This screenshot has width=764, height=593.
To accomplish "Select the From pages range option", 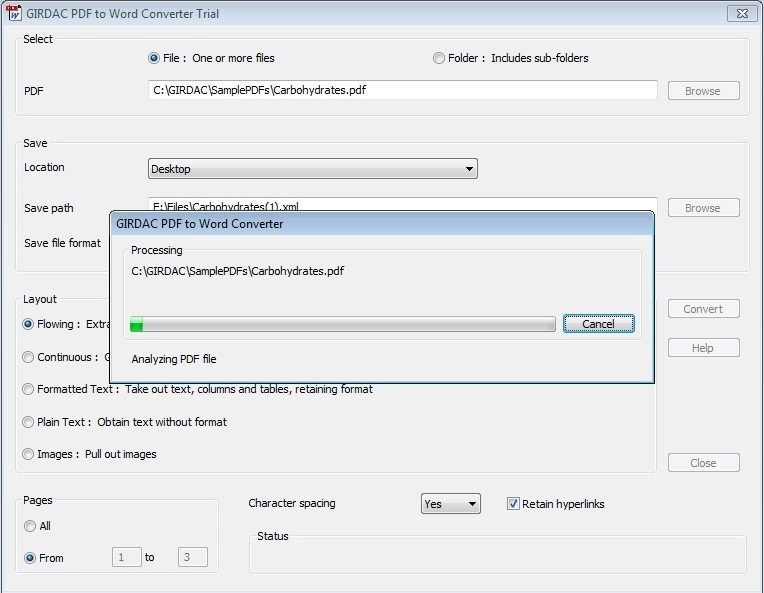I will [x=44, y=558].
